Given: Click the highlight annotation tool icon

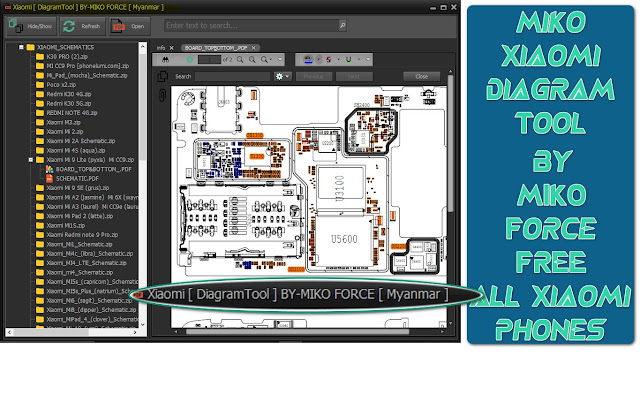Looking at the screenshot, I should [308, 60].
